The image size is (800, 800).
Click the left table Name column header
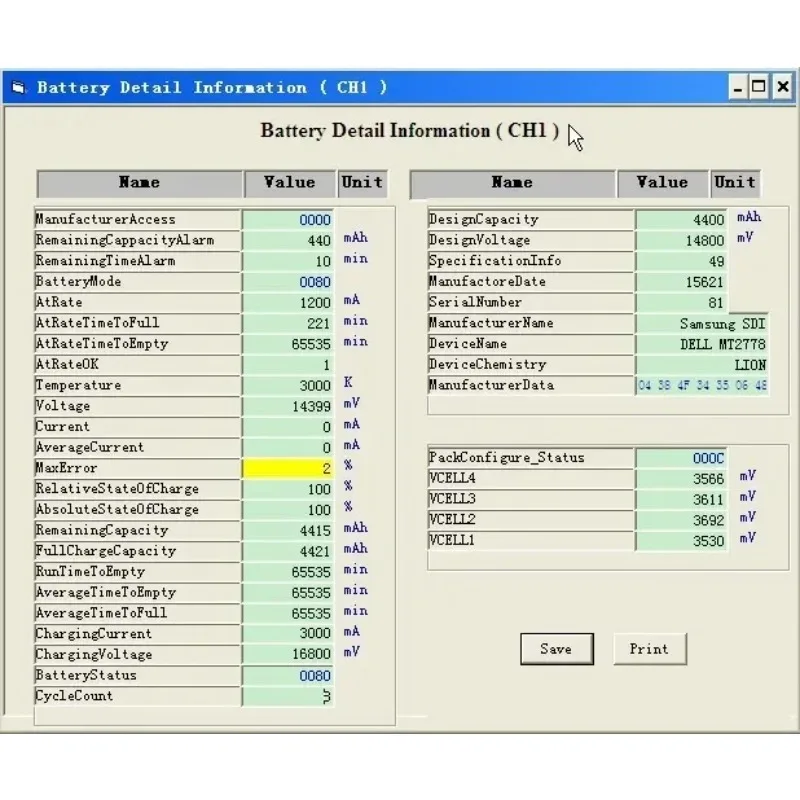click(140, 183)
